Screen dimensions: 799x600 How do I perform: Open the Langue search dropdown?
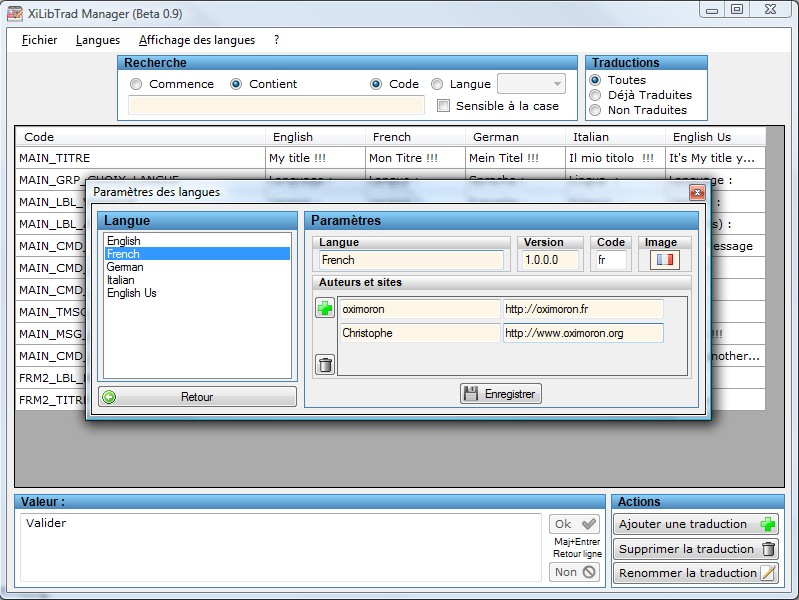531,84
